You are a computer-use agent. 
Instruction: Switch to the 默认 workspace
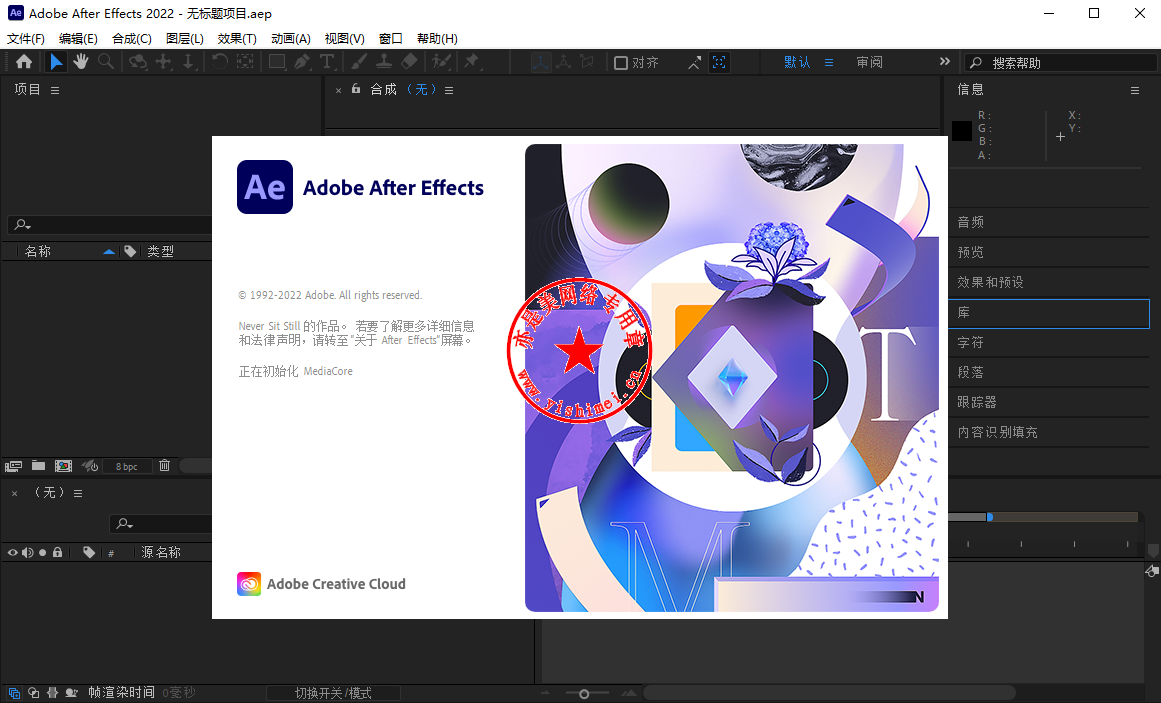[x=797, y=63]
